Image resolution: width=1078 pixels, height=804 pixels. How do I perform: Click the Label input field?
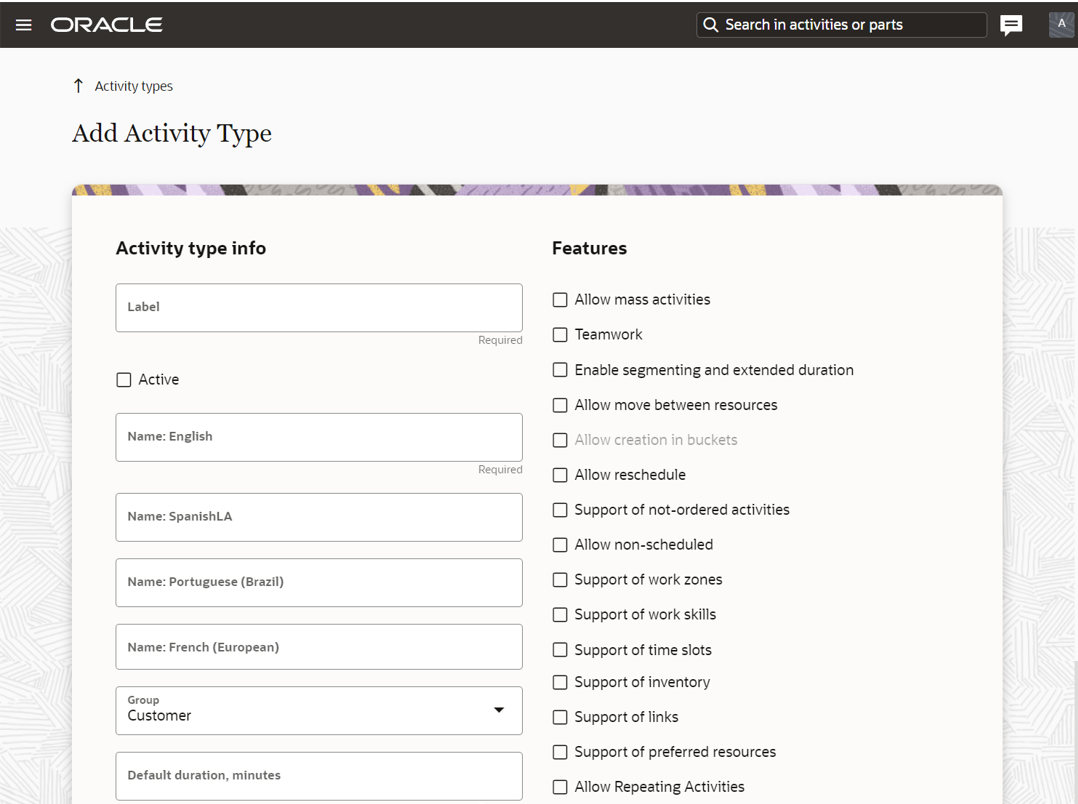319,308
